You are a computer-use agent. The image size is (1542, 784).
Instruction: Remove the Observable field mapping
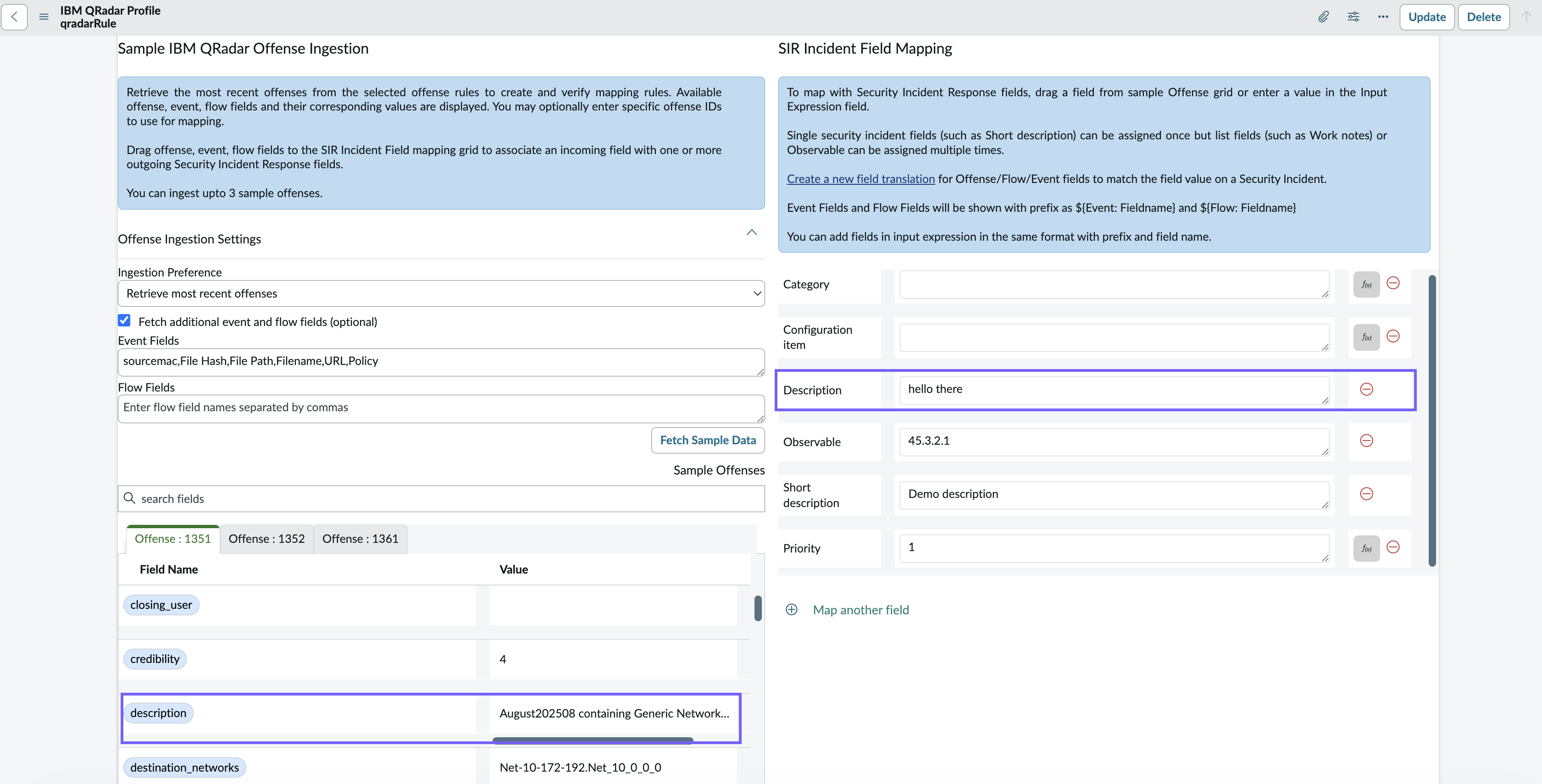point(1367,441)
